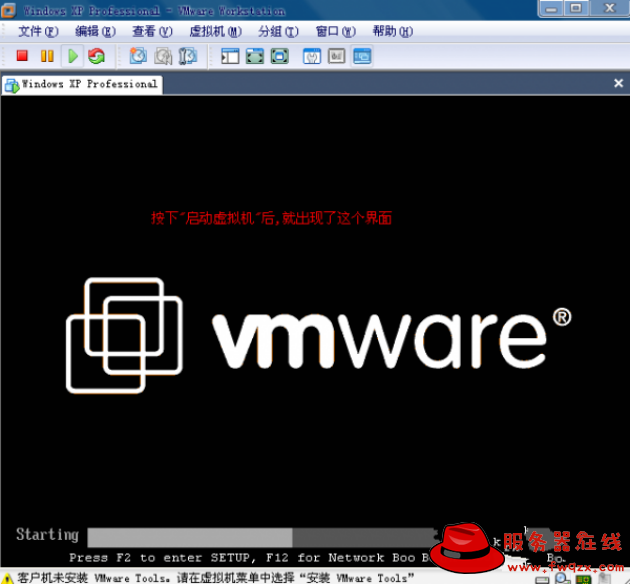630x584 pixels.
Task: Open summary view with wrench window icon
Action: click(x=312, y=56)
